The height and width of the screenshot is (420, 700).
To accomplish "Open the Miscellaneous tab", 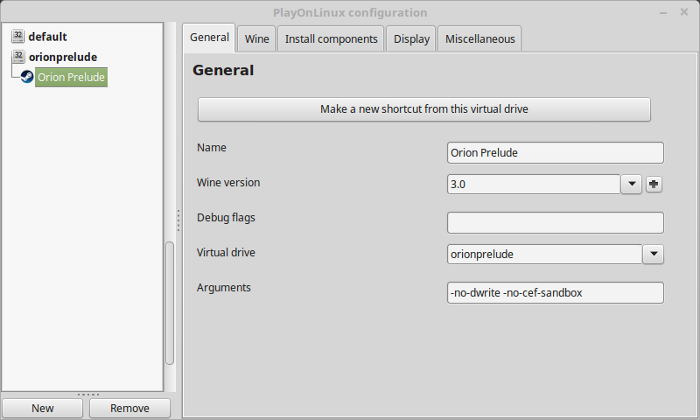I will pos(480,39).
